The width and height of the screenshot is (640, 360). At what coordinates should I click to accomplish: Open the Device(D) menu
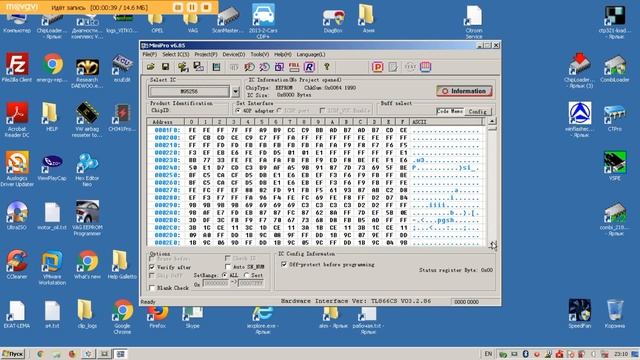233,54
